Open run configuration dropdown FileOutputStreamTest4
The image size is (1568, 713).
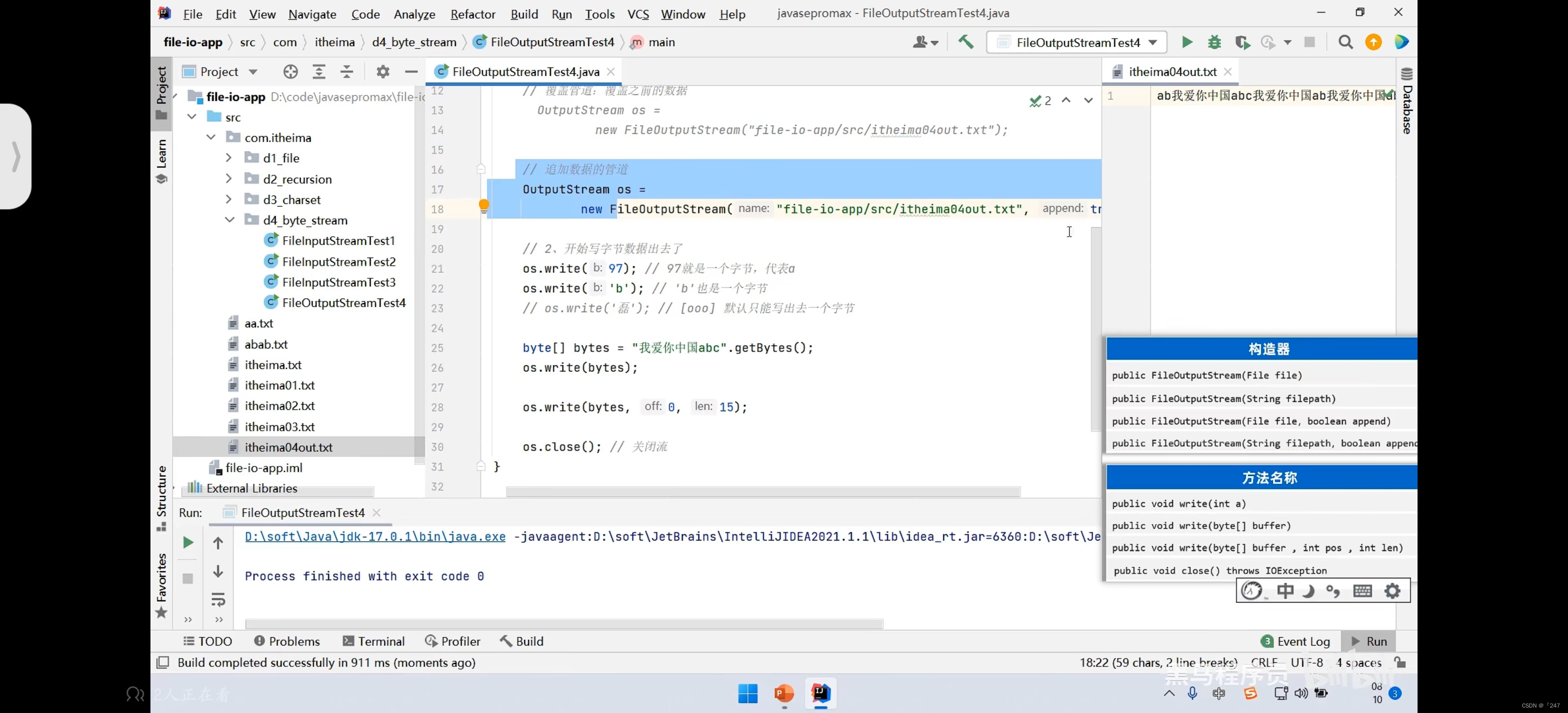coord(1076,42)
